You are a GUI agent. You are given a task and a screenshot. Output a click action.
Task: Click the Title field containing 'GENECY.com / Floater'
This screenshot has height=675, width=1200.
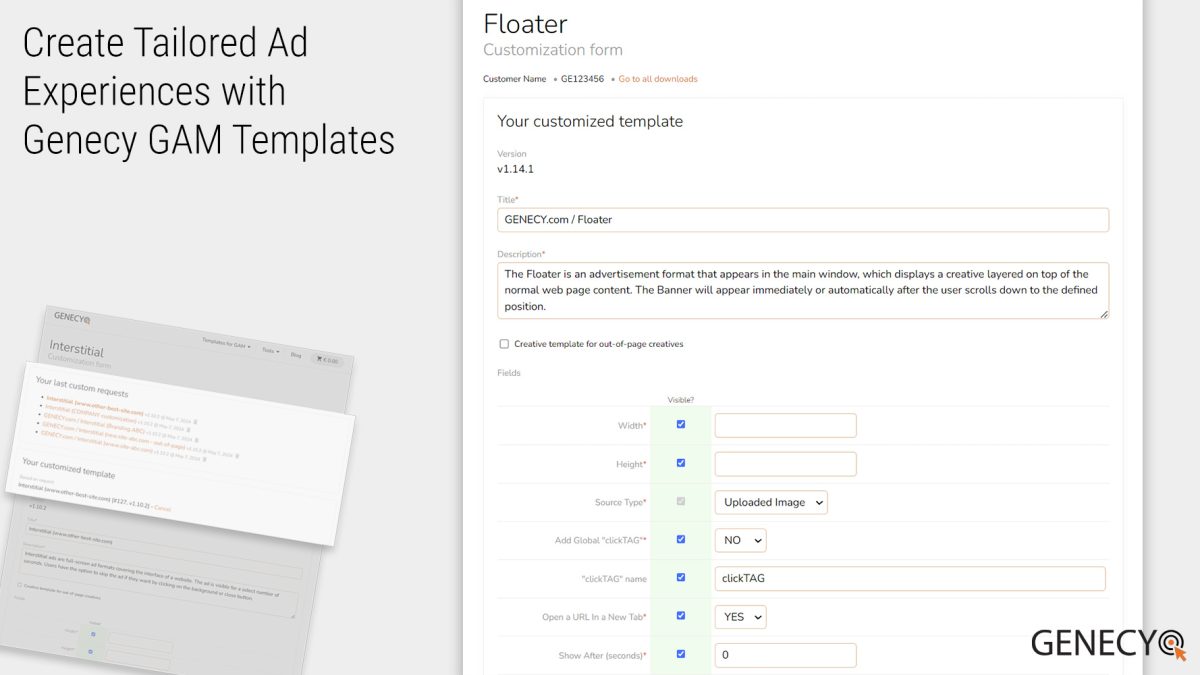tap(803, 220)
